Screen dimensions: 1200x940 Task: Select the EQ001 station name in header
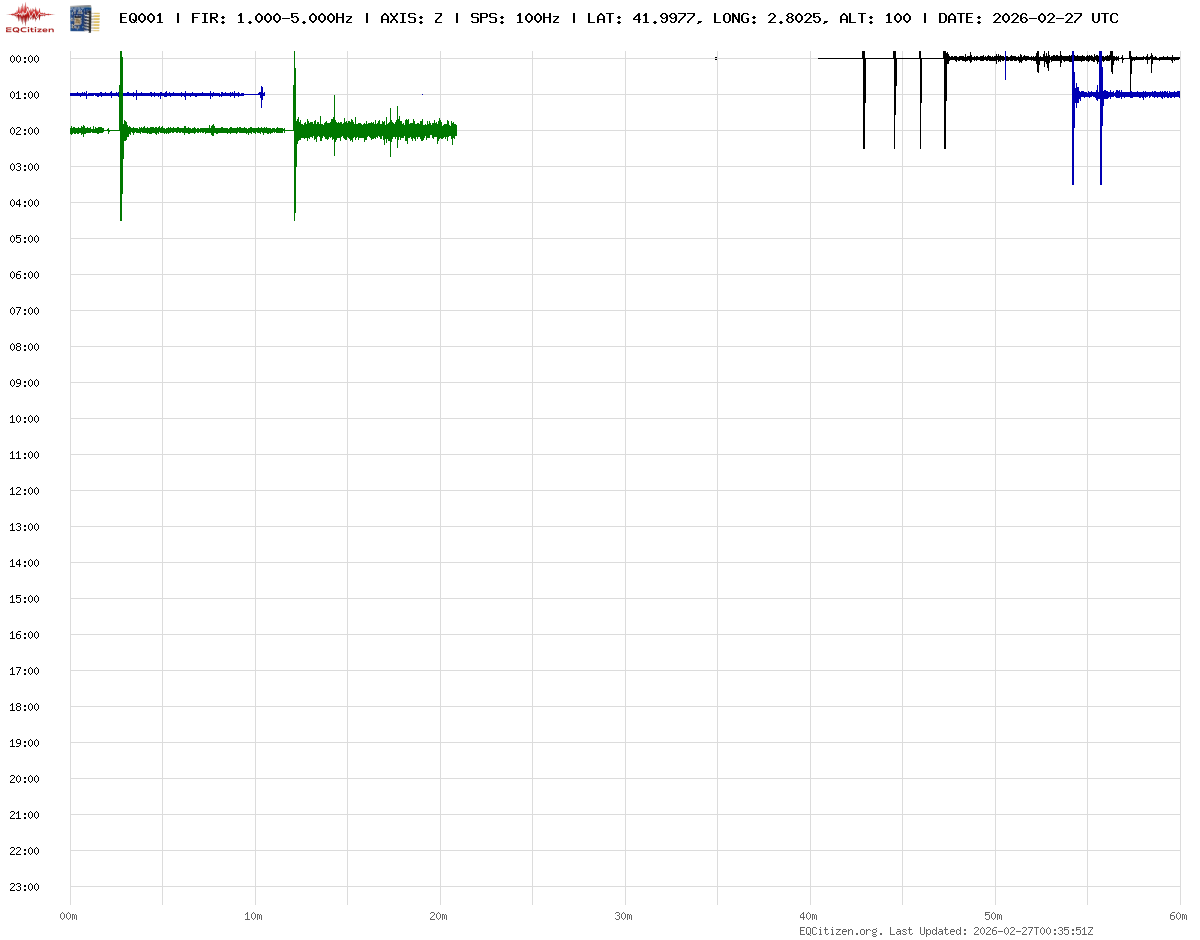click(141, 18)
